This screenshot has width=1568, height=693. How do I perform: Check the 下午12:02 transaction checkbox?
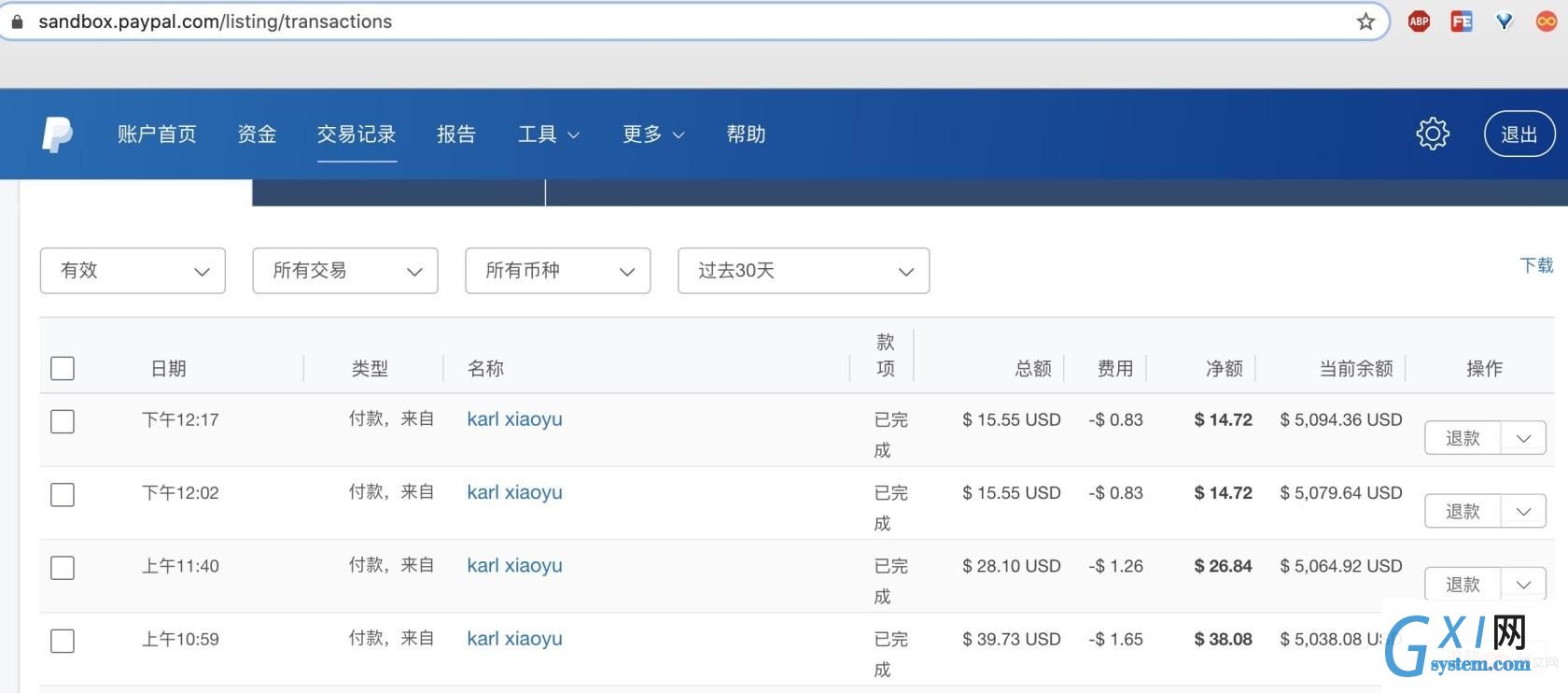click(63, 494)
